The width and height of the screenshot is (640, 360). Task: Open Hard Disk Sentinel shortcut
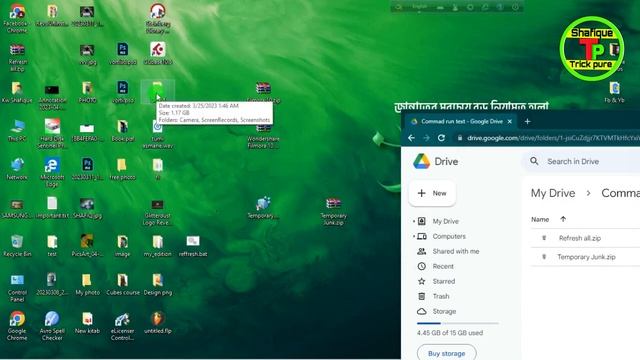[52, 134]
